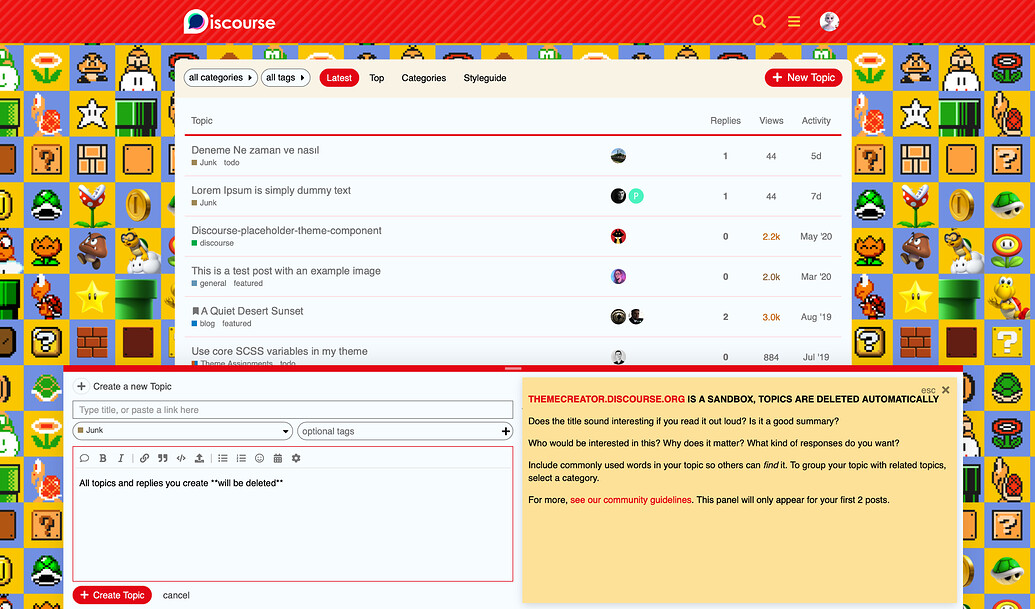Open the community guidelines link
The width and height of the screenshot is (1035, 609).
click(x=630, y=500)
